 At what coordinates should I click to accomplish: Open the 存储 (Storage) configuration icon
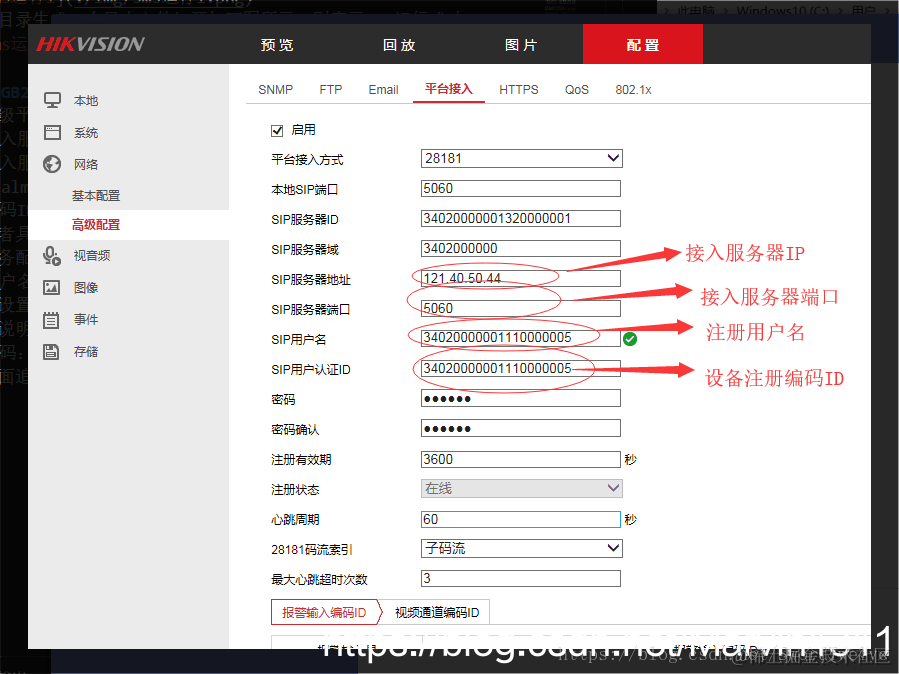[x=85, y=351]
